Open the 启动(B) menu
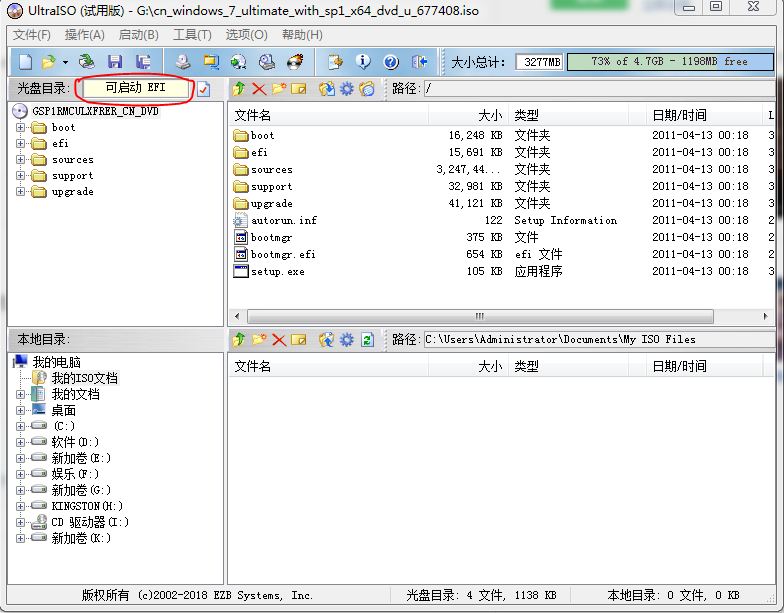Image resolution: width=784 pixels, height=613 pixels. [x=139, y=35]
